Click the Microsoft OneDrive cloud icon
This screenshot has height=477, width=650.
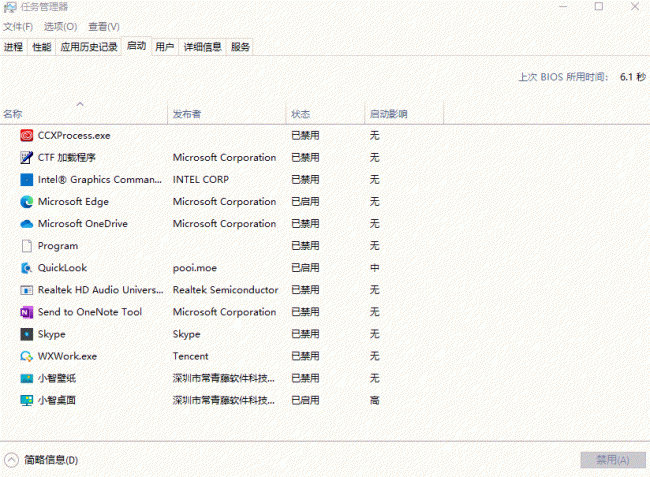(27, 224)
